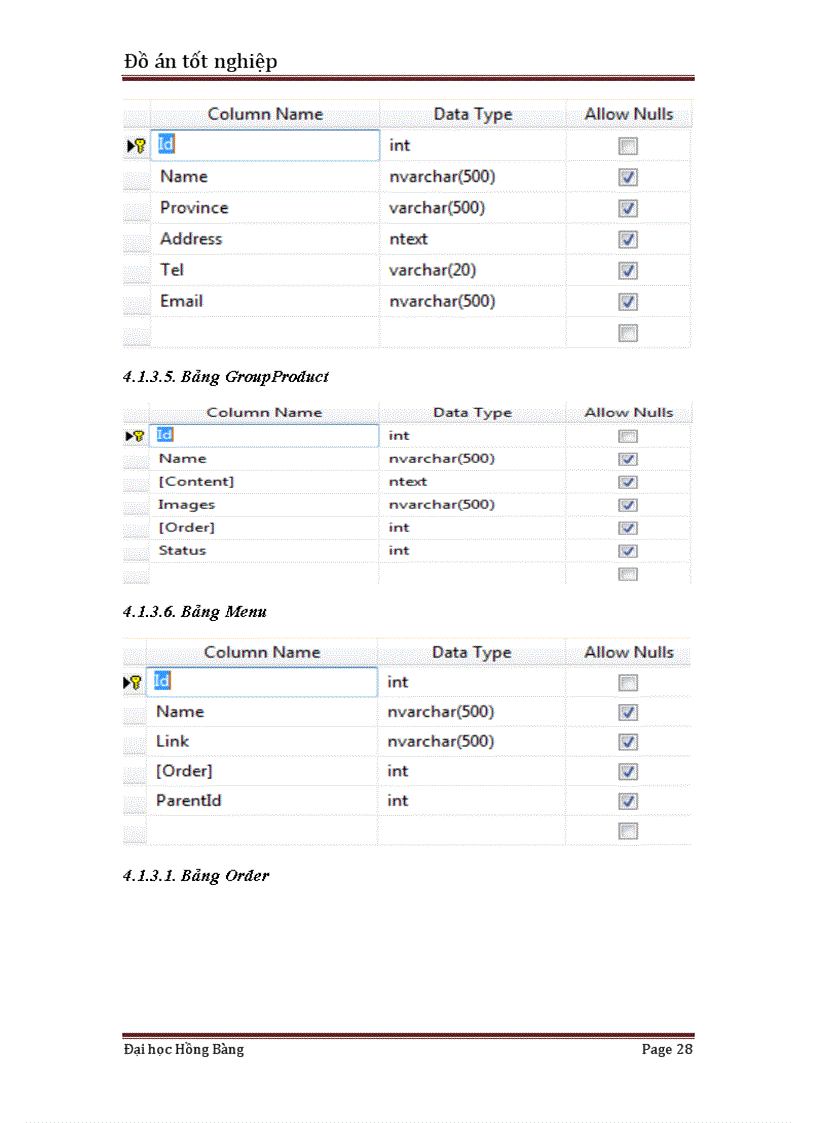Open the data type dropdown for ParentId column

472,801
